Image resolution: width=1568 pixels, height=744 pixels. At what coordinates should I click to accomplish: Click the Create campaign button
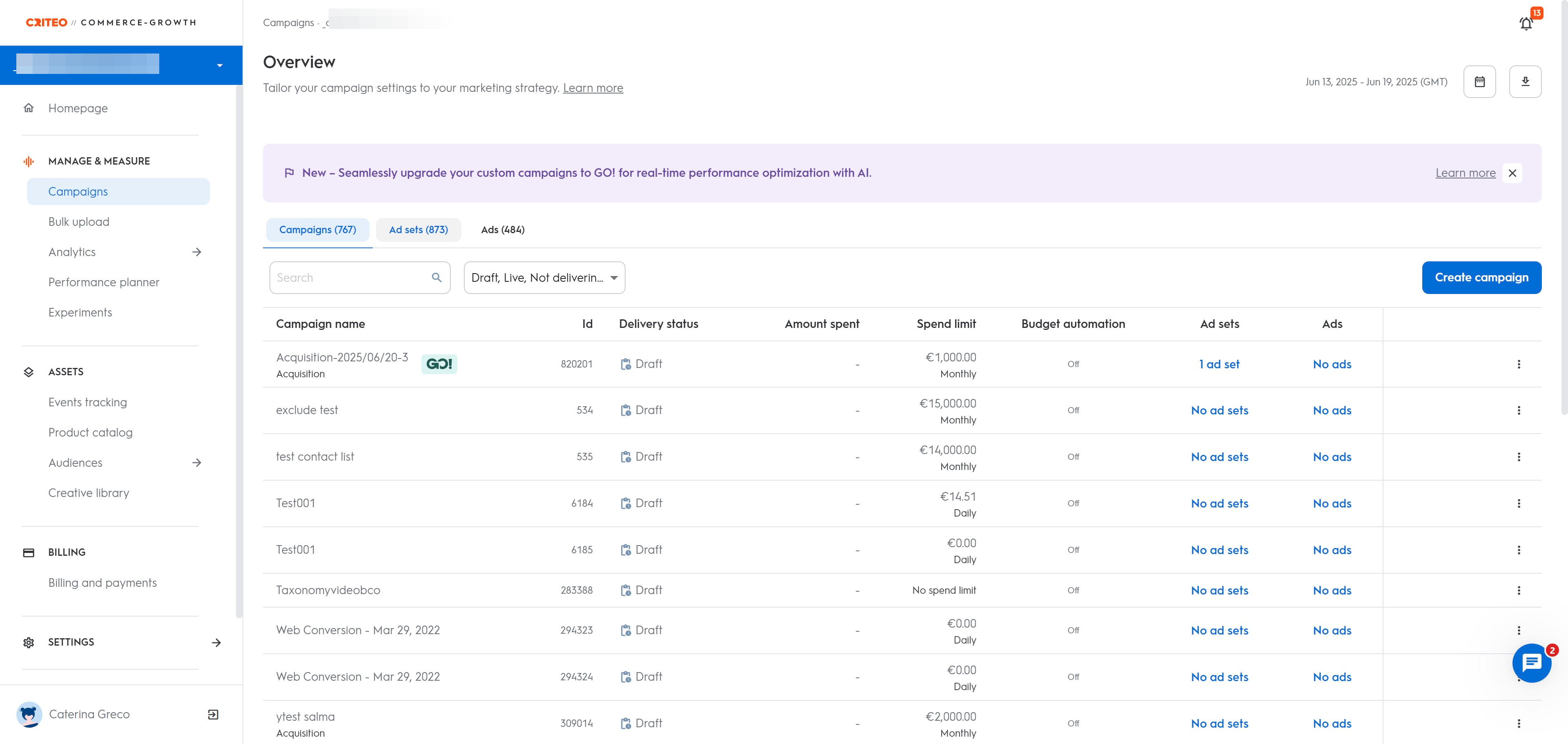tap(1481, 278)
